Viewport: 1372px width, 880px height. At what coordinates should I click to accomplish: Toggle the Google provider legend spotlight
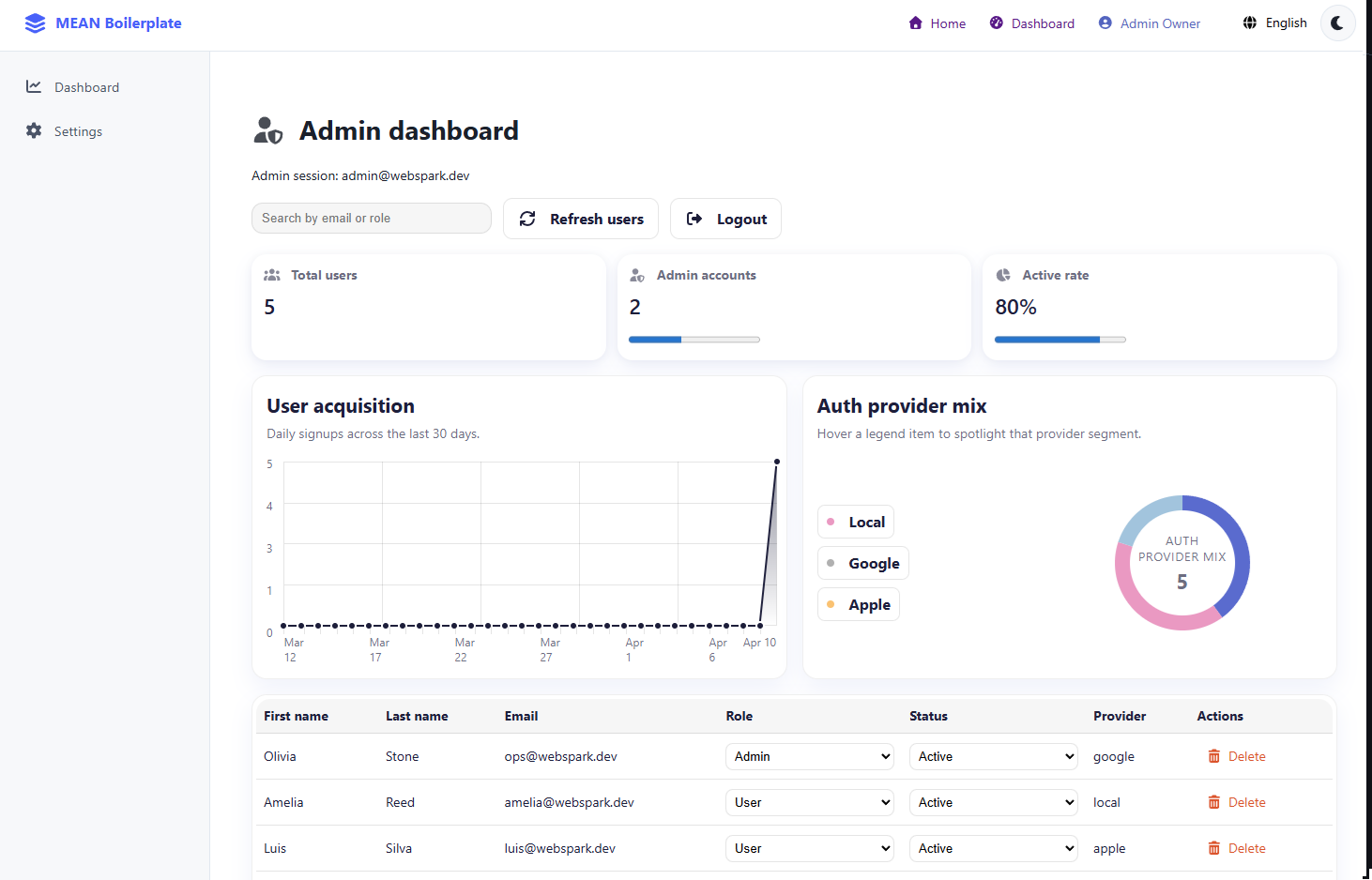pos(862,563)
